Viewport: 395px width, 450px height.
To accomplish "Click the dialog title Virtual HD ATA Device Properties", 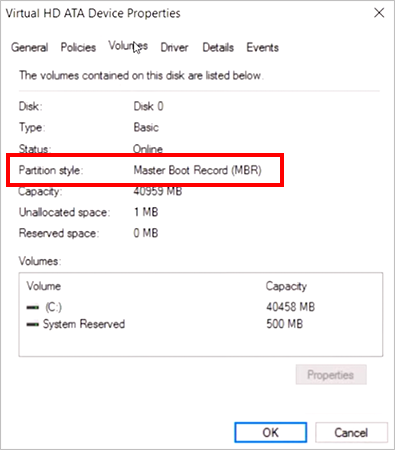I will 93,13.
